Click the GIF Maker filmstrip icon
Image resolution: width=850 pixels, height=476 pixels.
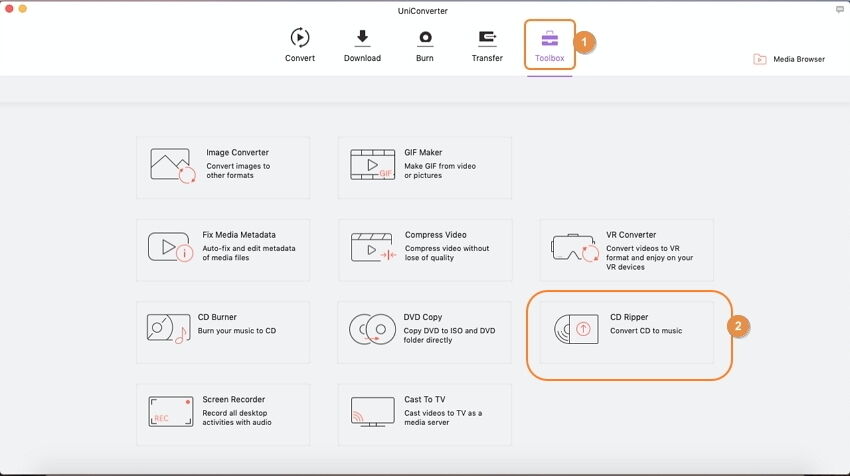pos(372,165)
